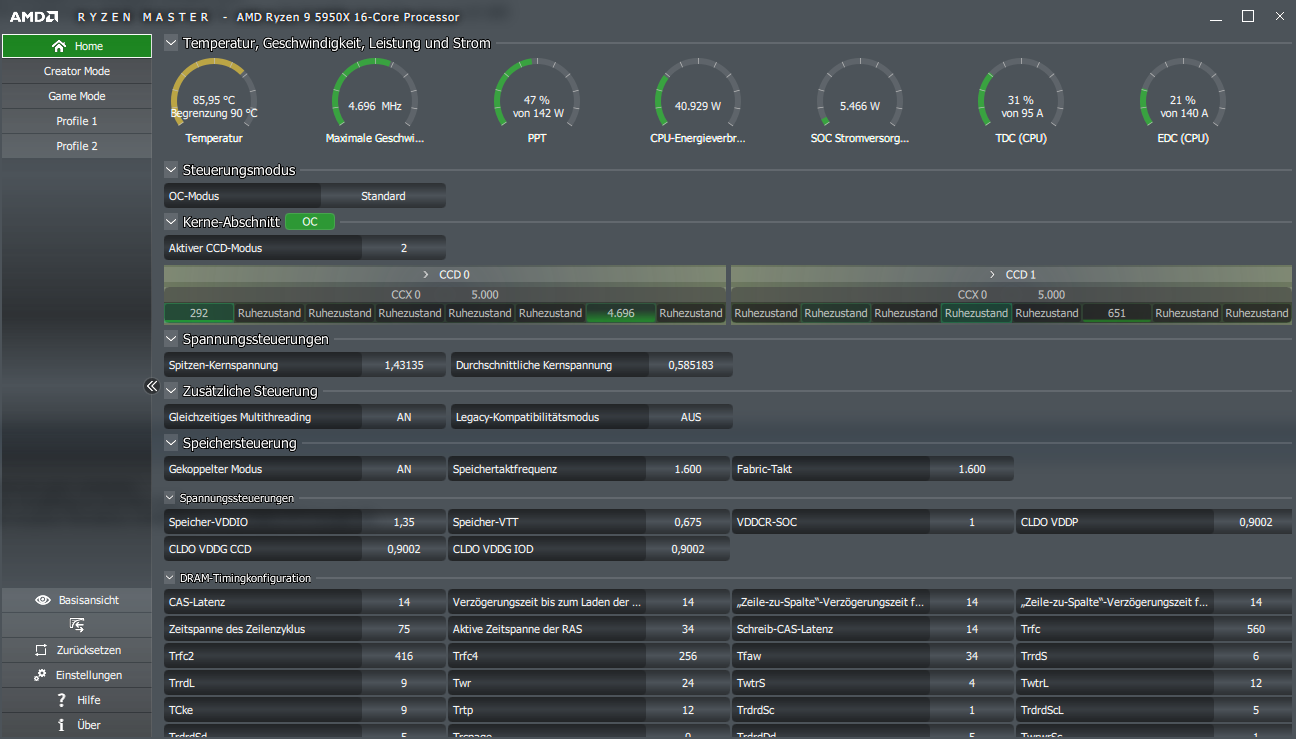
Task: Click CAS-Latenz value 14
Action: tap(404, 602)
